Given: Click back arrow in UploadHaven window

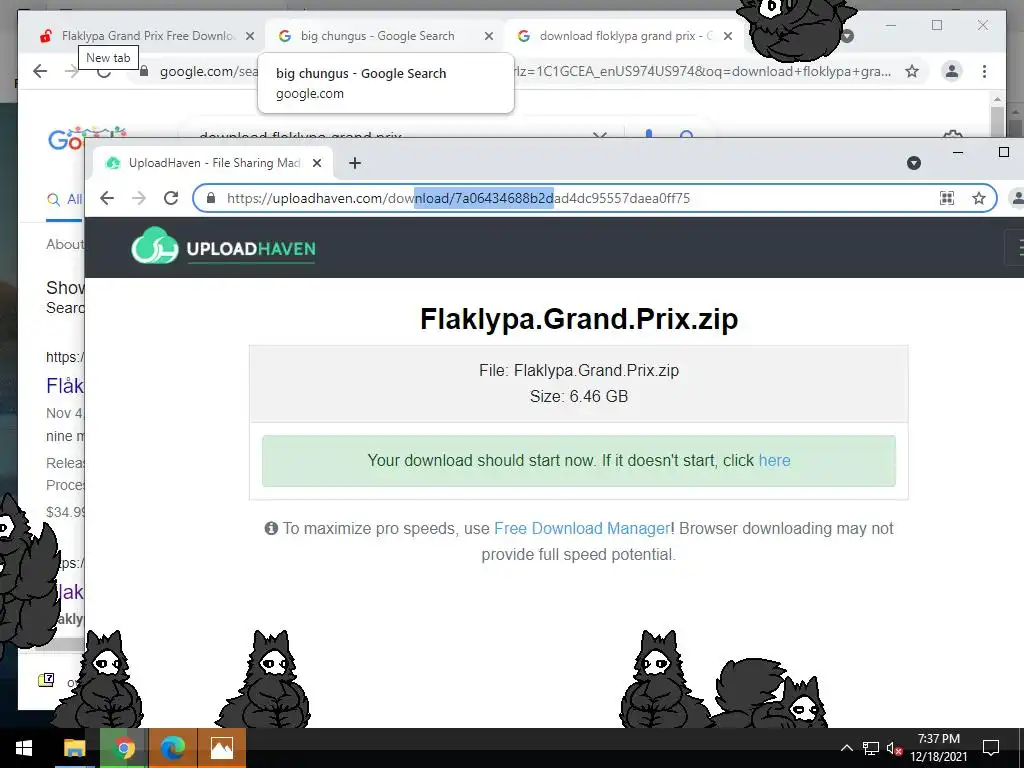Looking at the screenshot, I should (x=107, y=198).
